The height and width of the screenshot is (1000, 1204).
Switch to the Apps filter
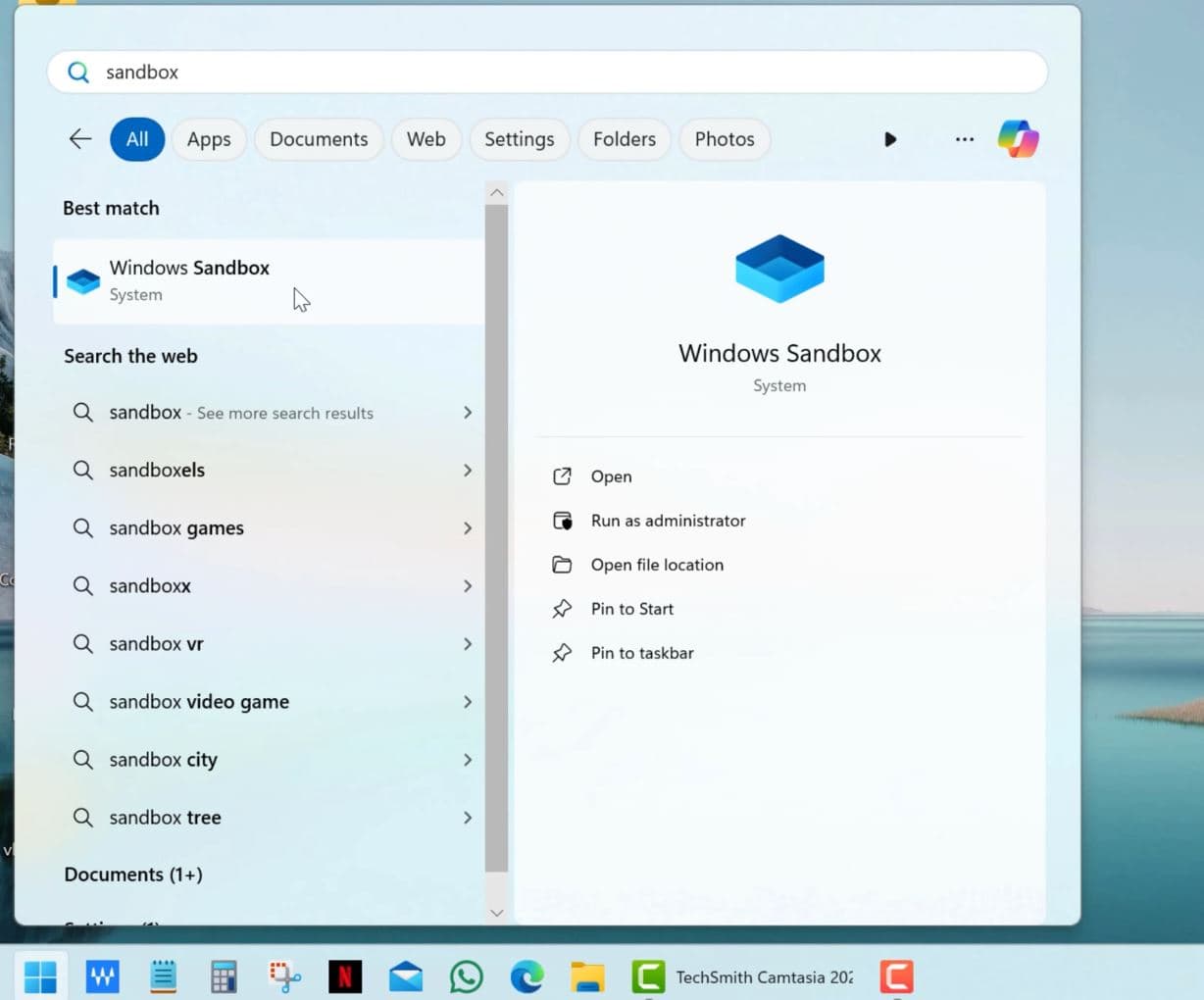point(209,139)
